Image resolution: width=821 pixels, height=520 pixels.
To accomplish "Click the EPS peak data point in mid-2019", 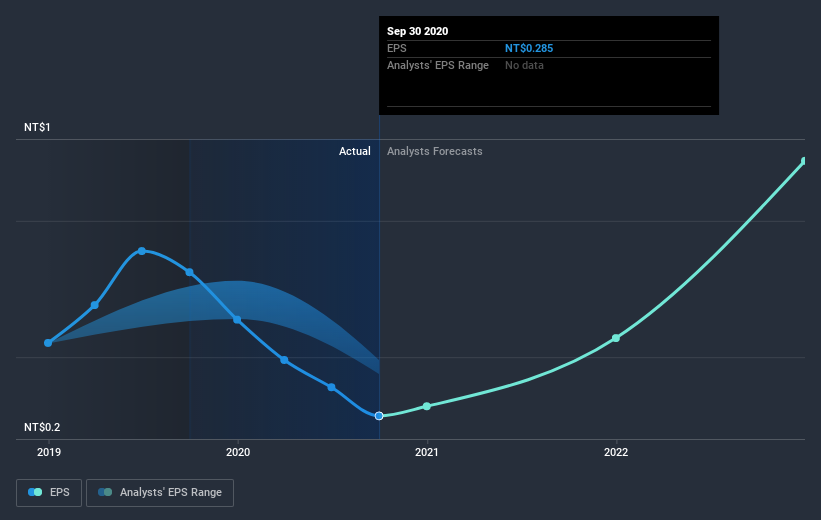I will point(142,251).
